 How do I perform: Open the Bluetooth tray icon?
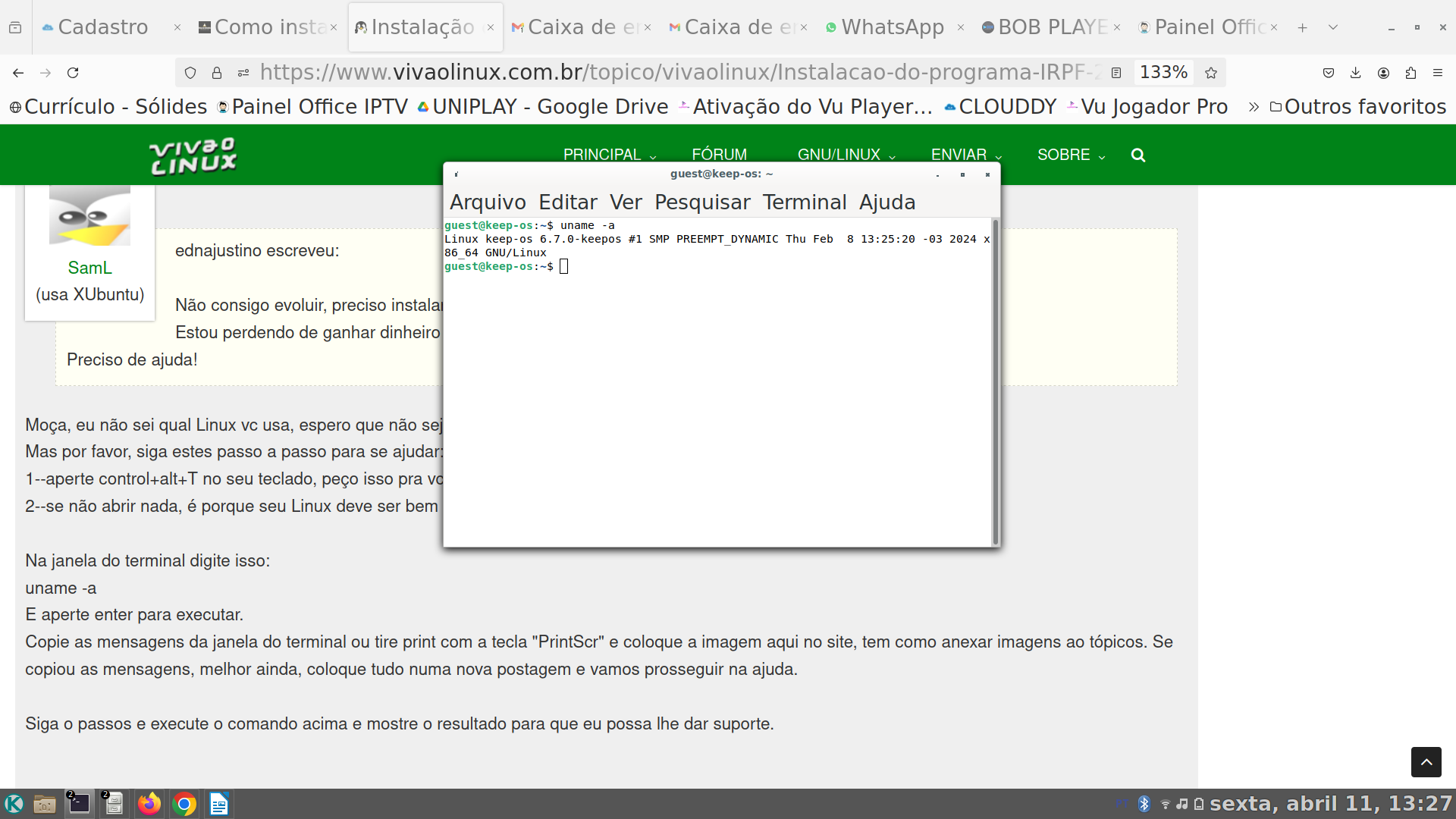[x=1144, y=804]
